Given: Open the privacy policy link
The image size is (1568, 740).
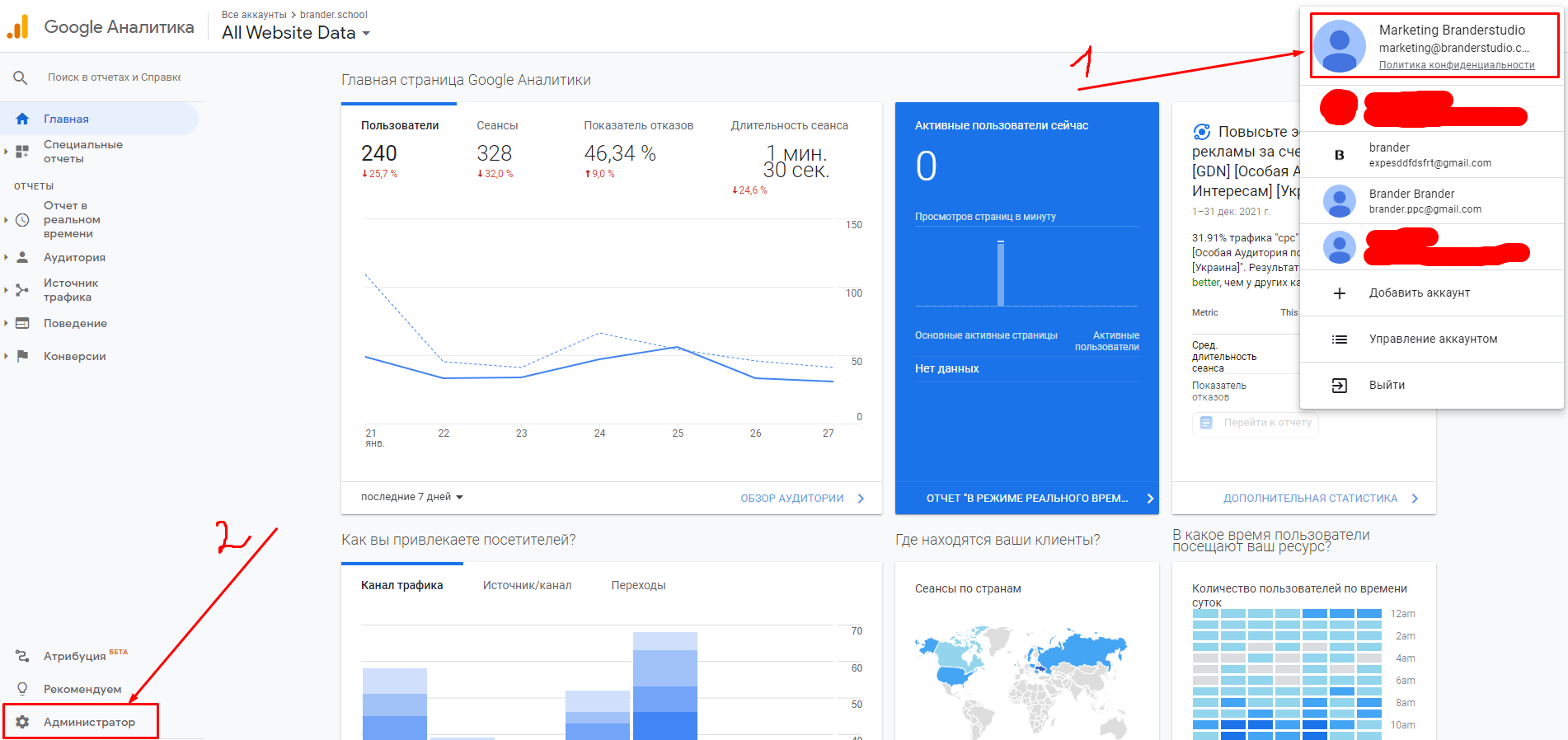Looking at the screenshot, I should coord(1456,65).
